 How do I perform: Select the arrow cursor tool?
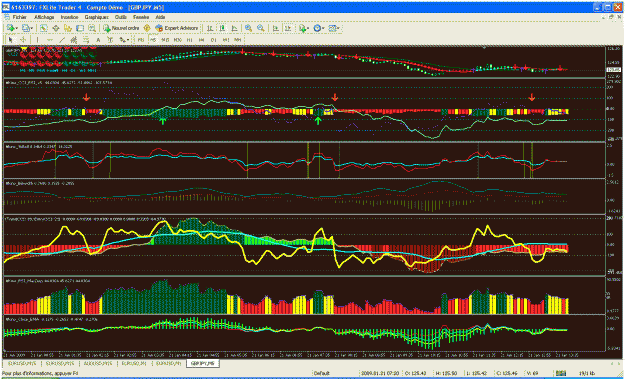(10, 40)
